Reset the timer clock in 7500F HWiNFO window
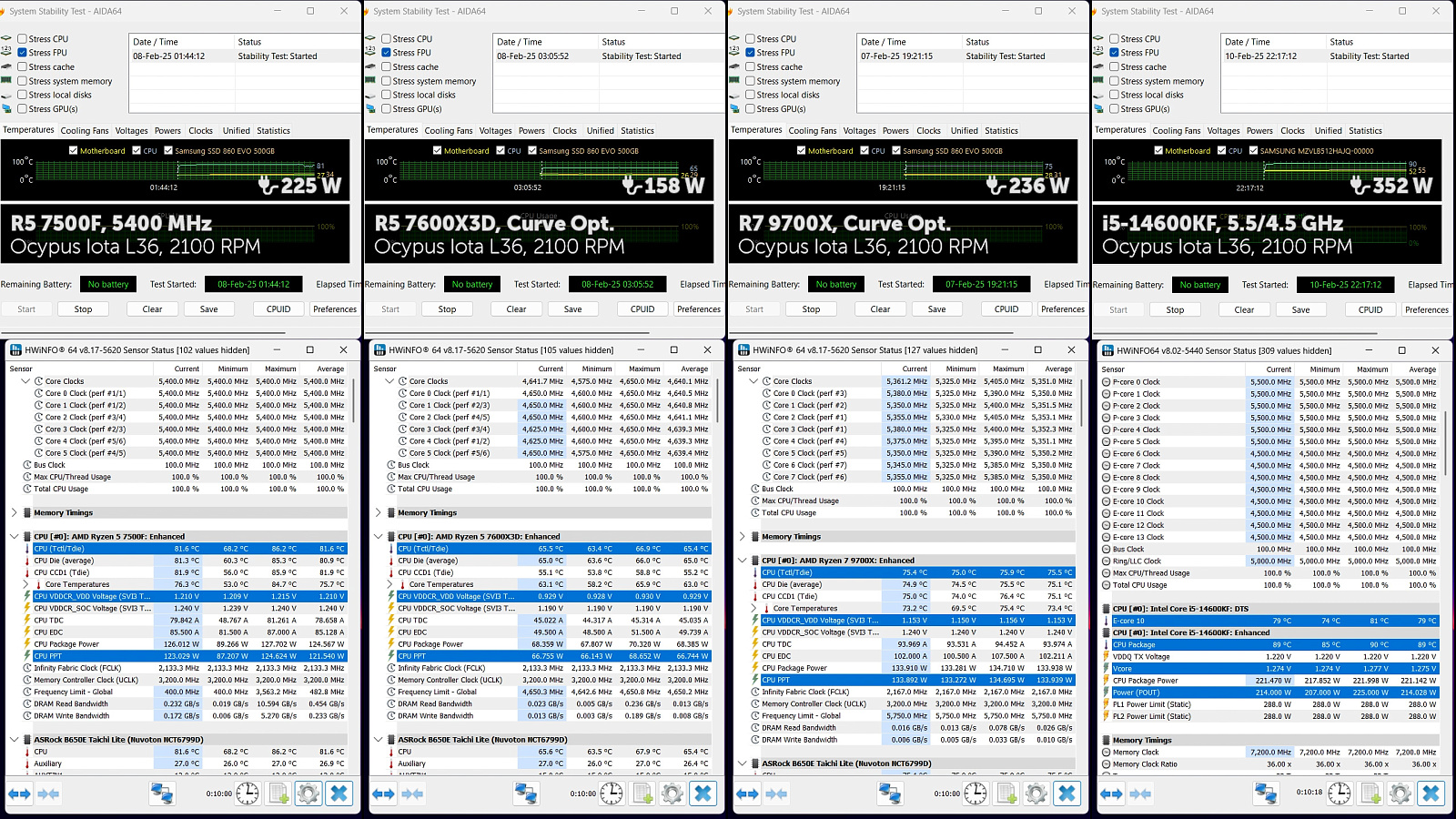Viewport: 1456px width, 819px height. point(248,794)
